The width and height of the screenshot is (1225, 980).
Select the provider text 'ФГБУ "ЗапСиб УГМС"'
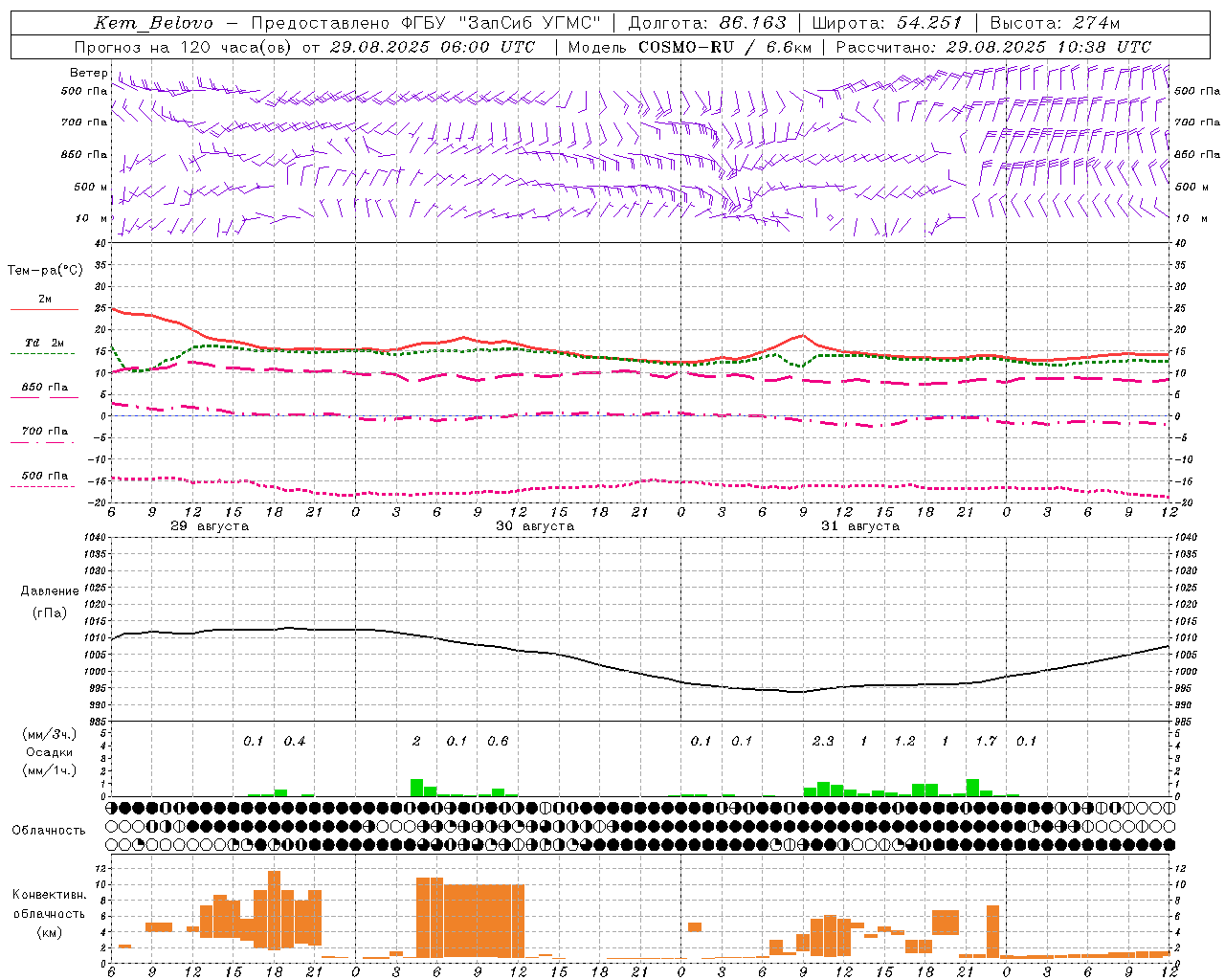point(501,23)
